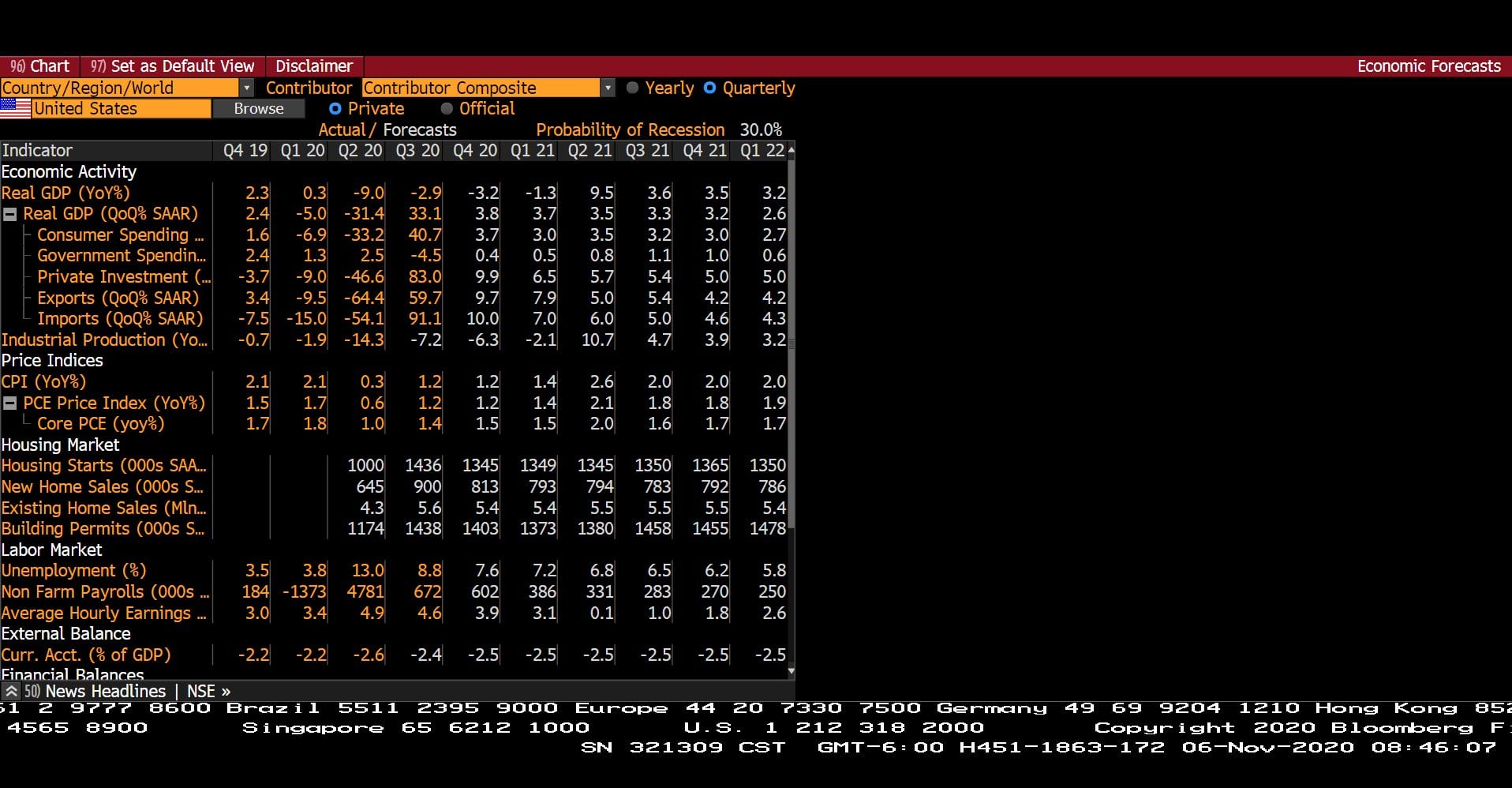Image resolution: width=1512 pixels, height=788 pixels.
Task: Click the table scroll down arrow
Action: tap(791, 672)
